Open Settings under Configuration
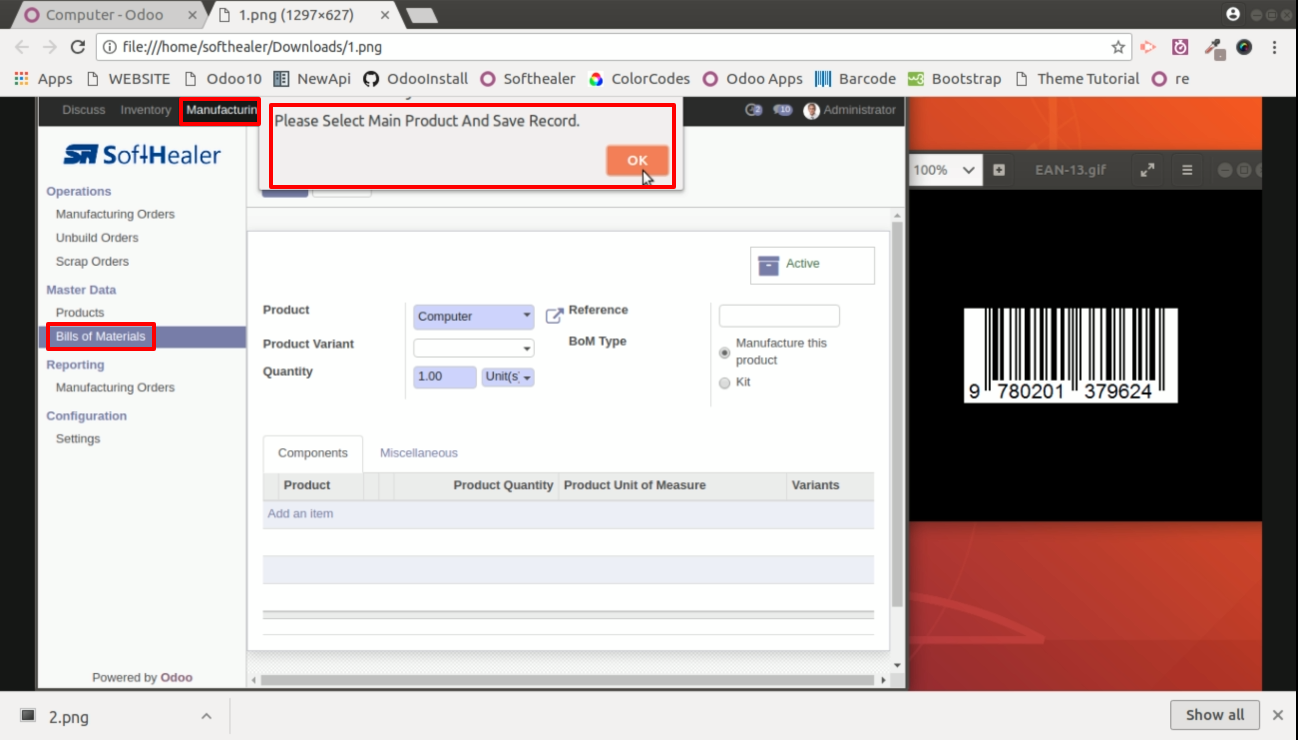1298x740 pixels. pyautogui.click(x=78, y=439)
